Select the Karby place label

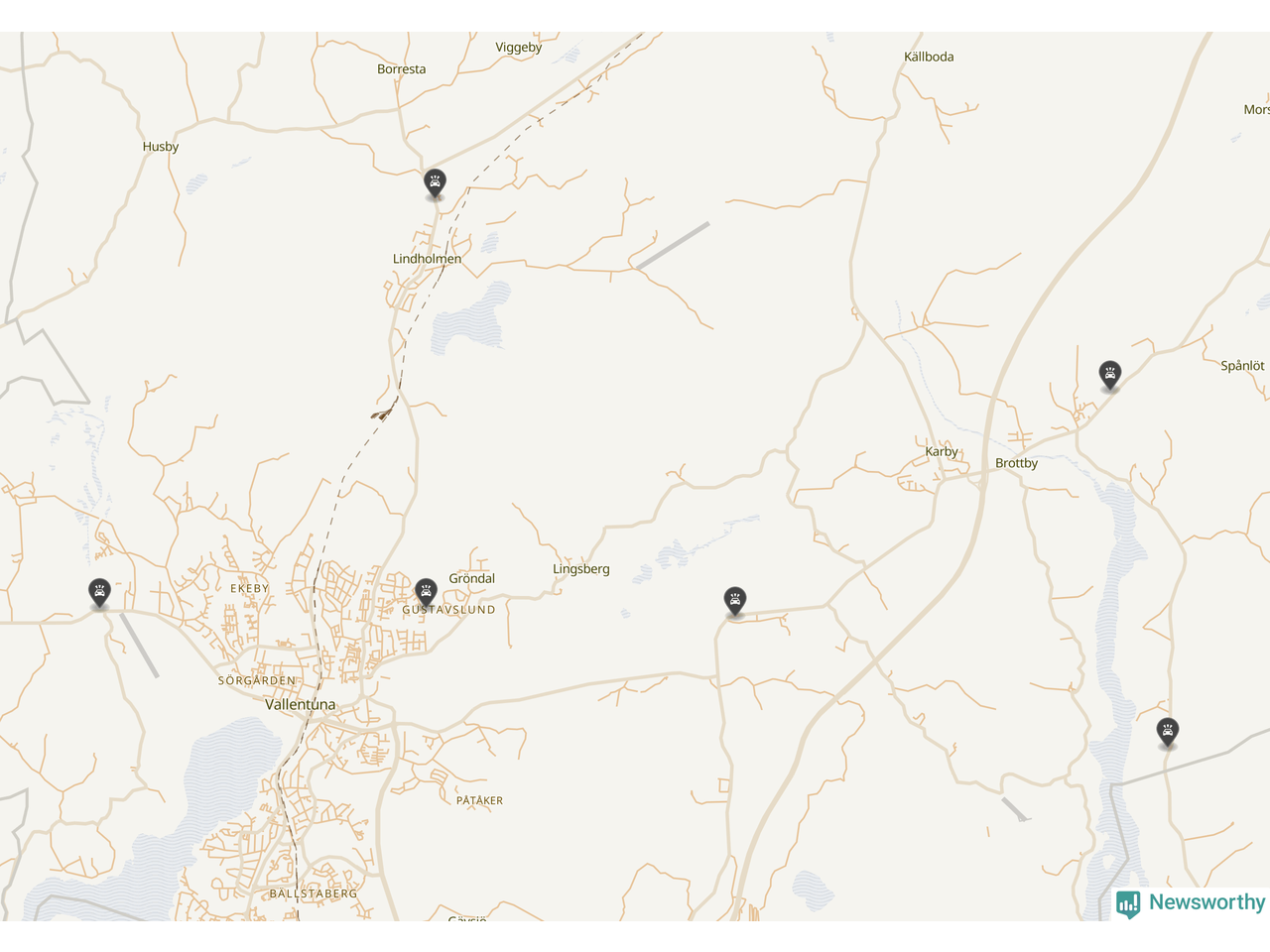click(x=942, y=451)
